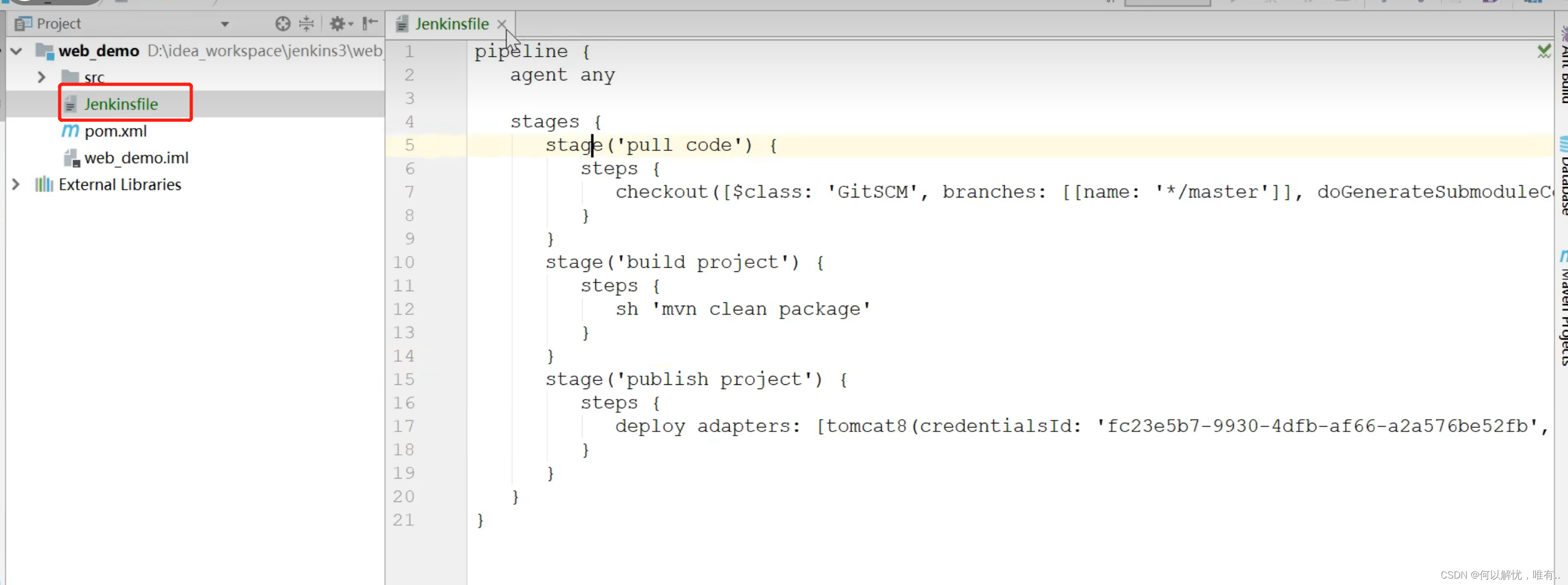Image resolution: width=1568 pixels, height=585 pixels.
Task: Open the Project view dropdown arrow
Action: (x=225, y=24)
